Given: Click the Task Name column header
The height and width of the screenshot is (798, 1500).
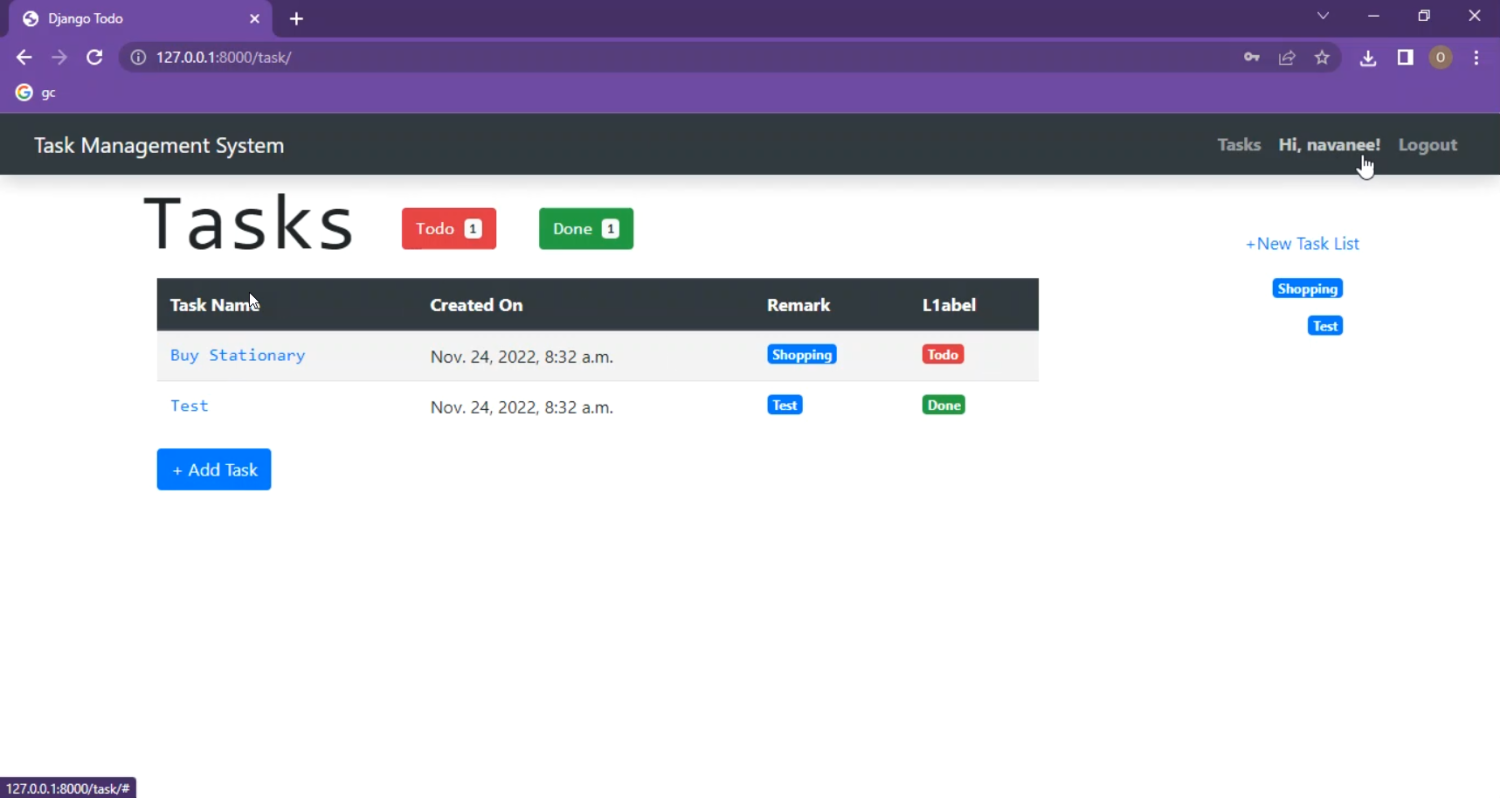Looking at the screenshot, I should [x=214, y=305].
